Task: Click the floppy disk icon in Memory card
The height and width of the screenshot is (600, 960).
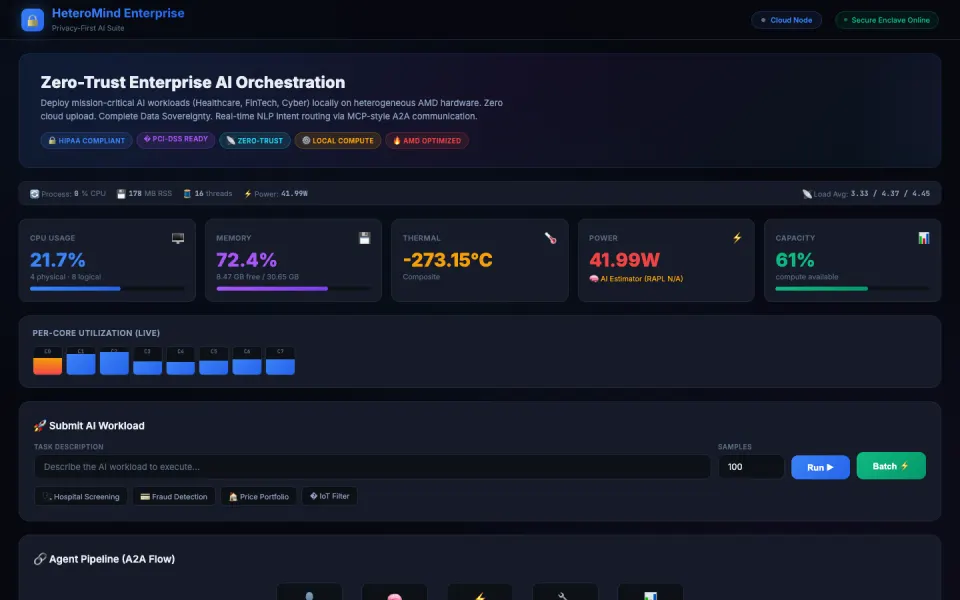Action: [364, 238]
